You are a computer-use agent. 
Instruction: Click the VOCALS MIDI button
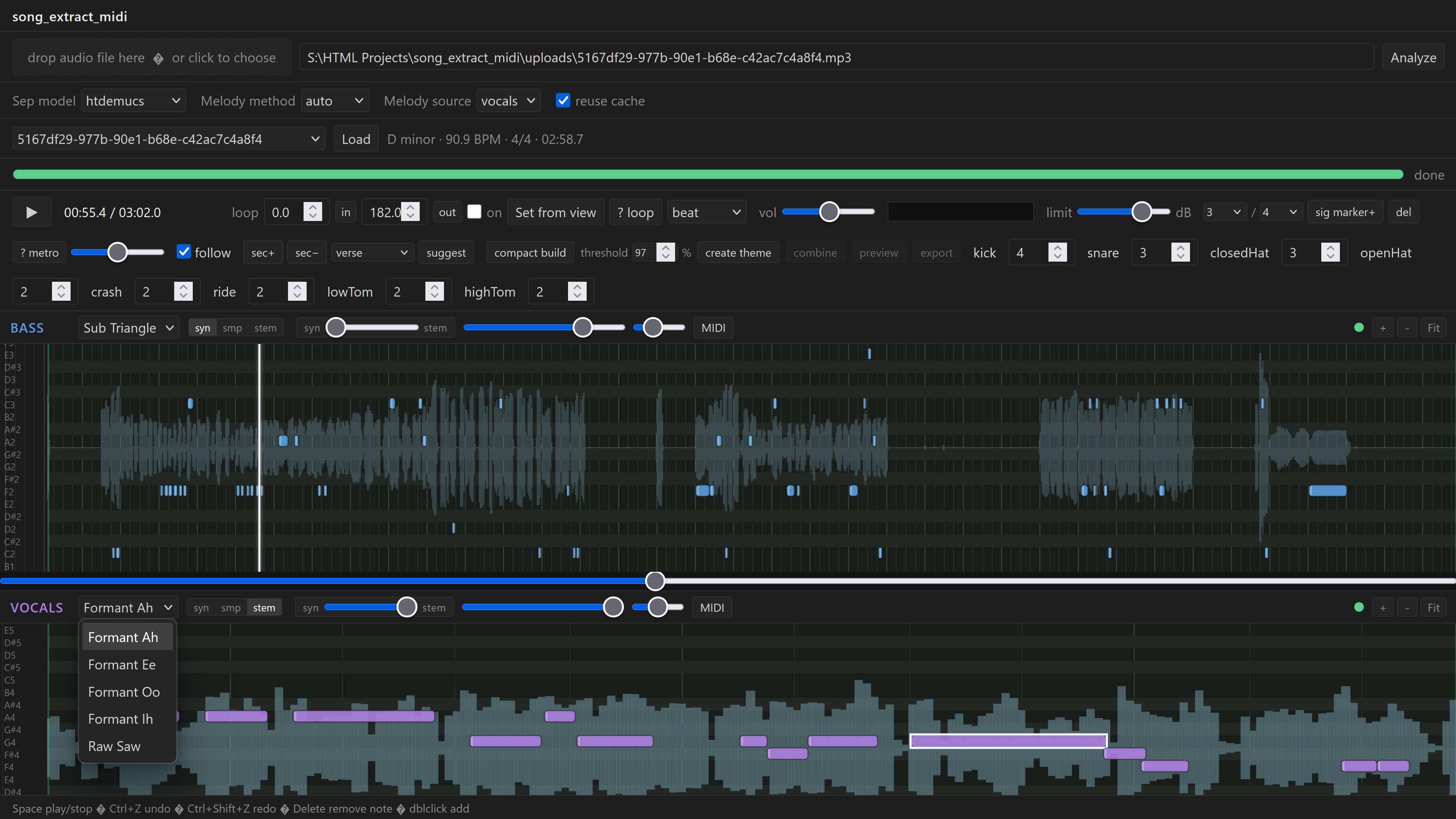(x=711, y=608)
